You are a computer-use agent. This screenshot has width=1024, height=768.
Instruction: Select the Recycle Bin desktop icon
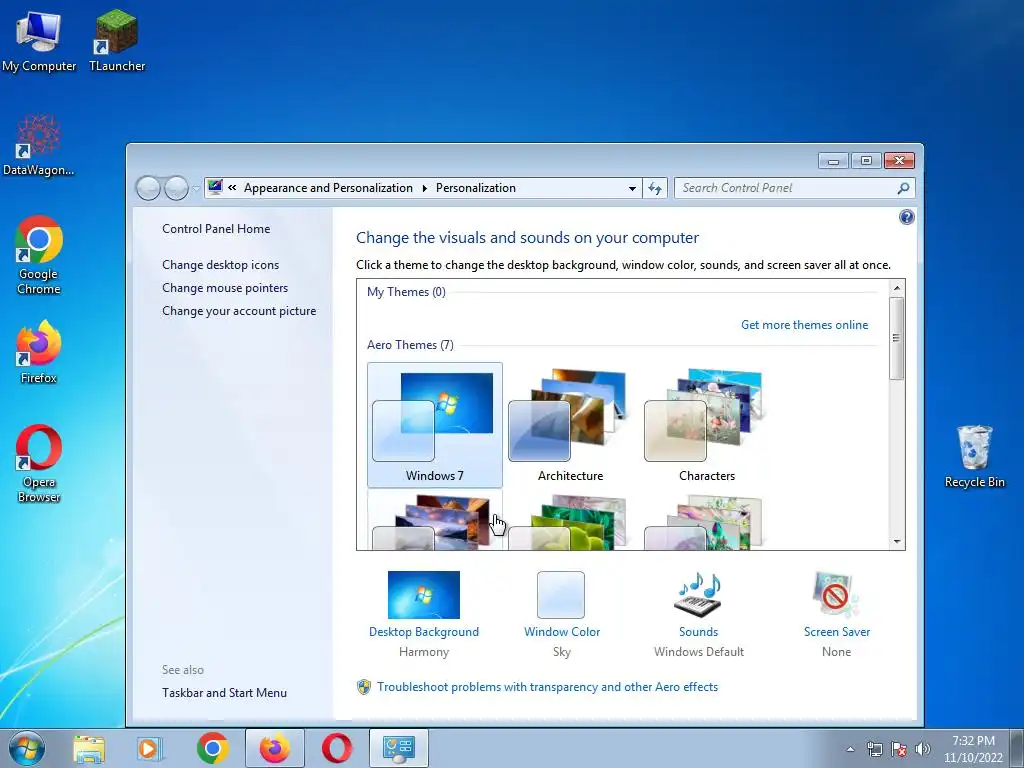[974, 456]
